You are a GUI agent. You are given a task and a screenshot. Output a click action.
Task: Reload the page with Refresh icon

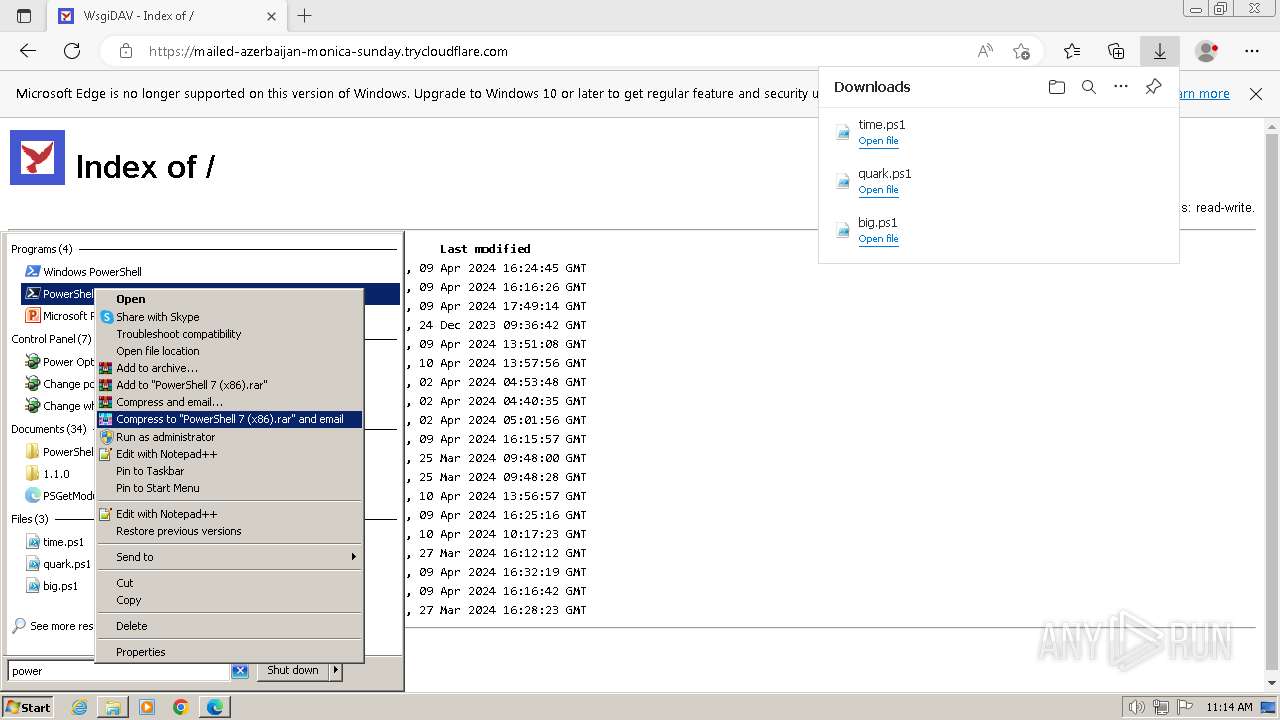pyautogui.click(x=72, y=51)
